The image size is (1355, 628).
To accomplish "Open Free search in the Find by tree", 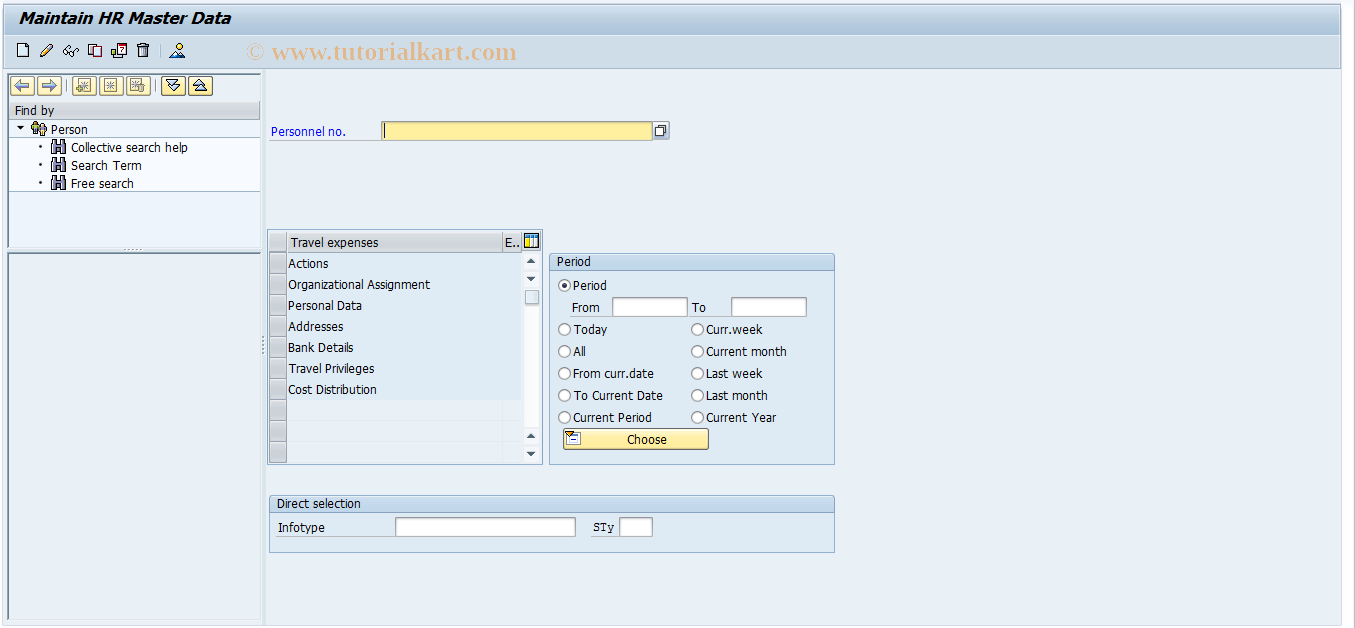I will (102, 183).
